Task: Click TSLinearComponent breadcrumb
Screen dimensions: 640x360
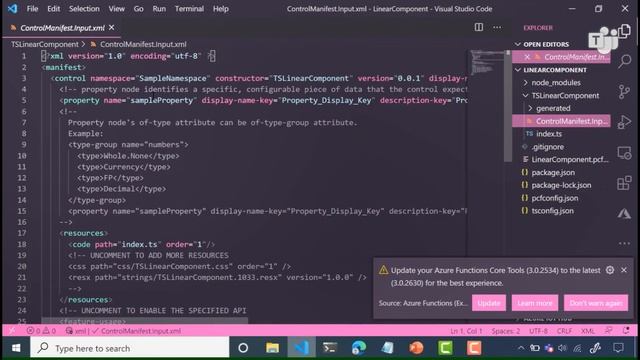Action: pyautogui.click(x=44, y=44)
